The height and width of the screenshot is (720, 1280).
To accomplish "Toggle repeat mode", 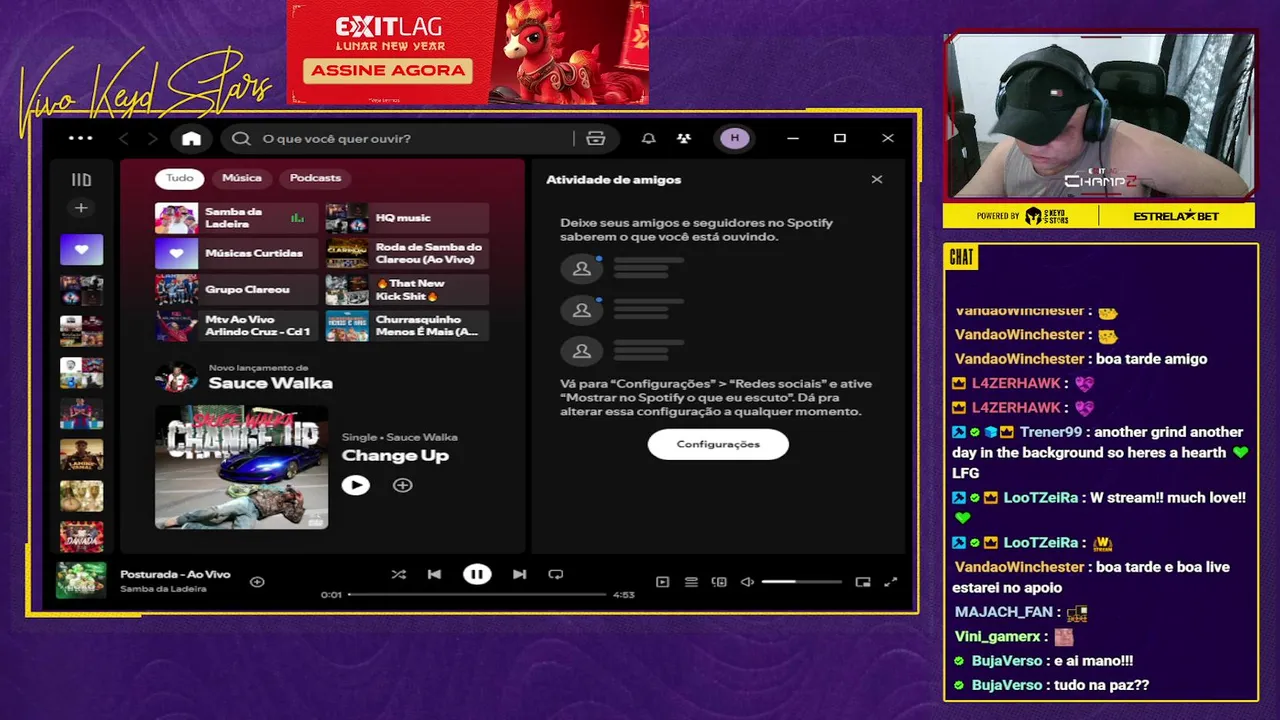I will point(556,574).
